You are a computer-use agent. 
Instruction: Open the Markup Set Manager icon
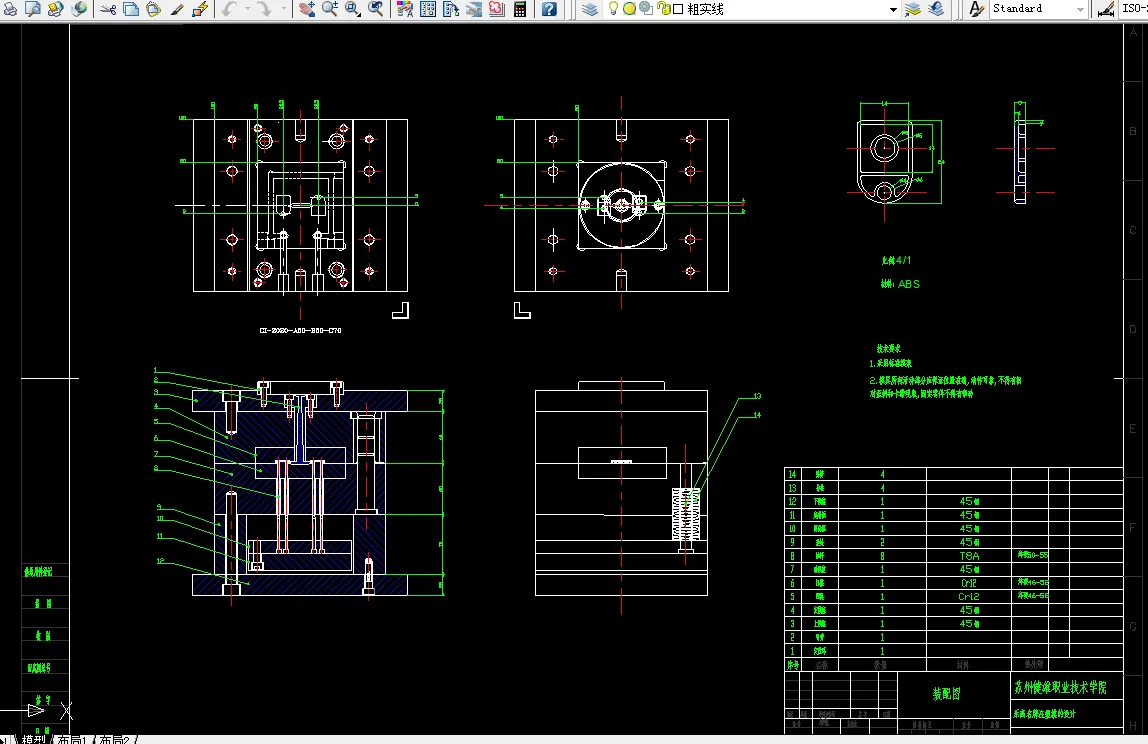(x=496, y=9)
